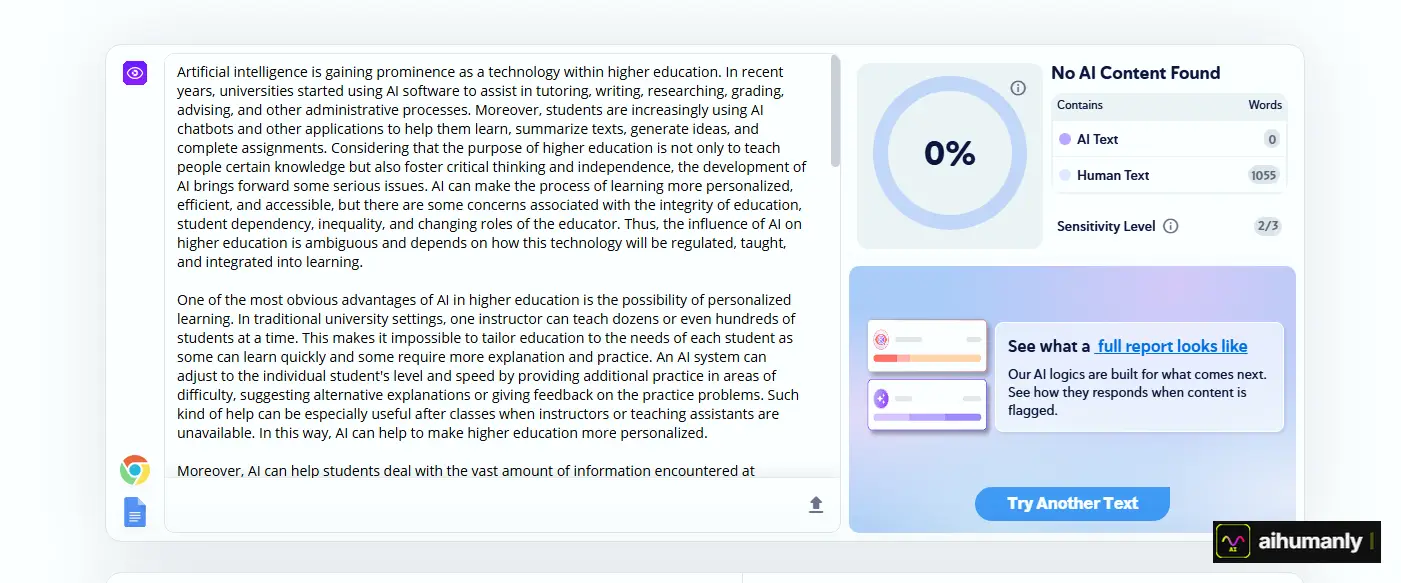Click the aihumanly logo badge
Screen dimensions: 1401x583
point(1296,542)
